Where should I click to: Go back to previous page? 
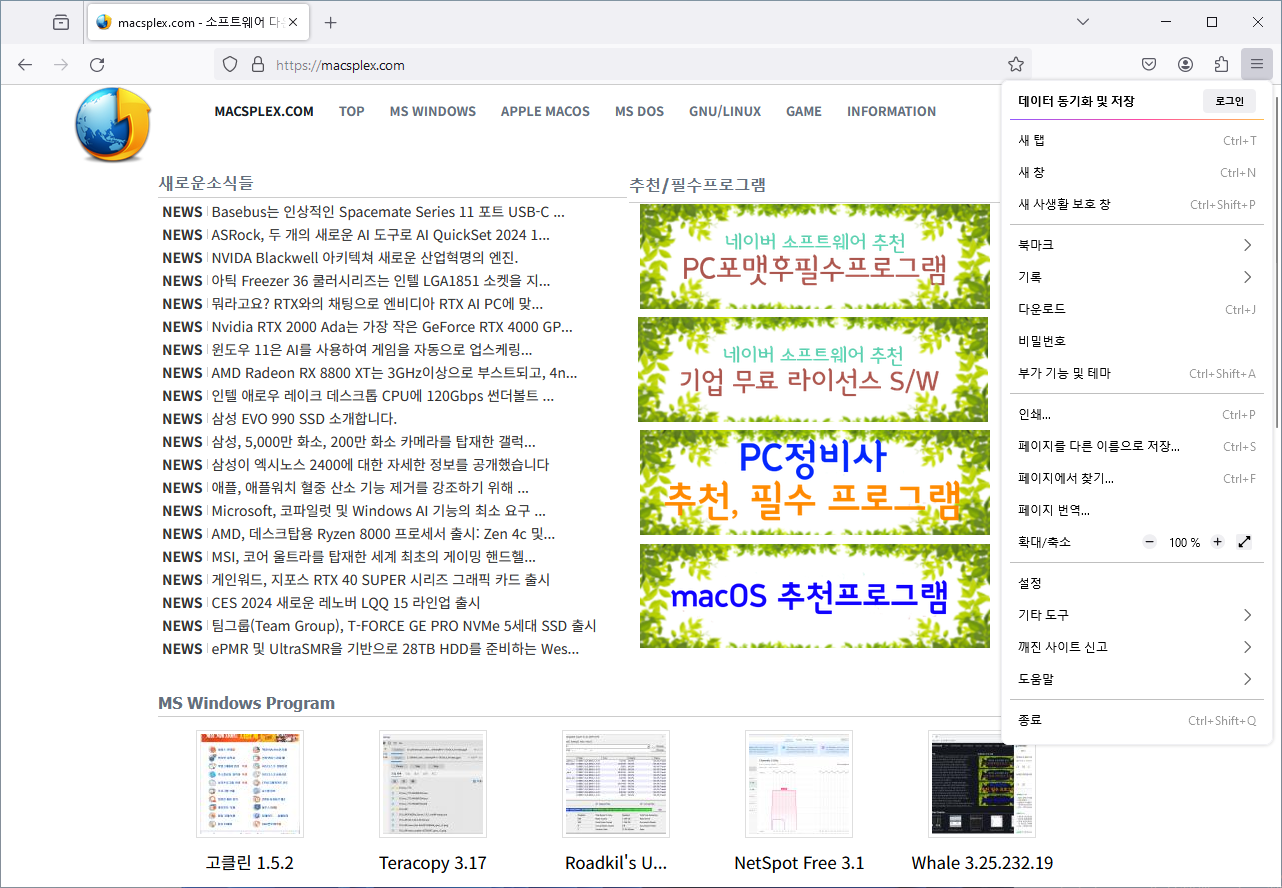click(25, 64)
